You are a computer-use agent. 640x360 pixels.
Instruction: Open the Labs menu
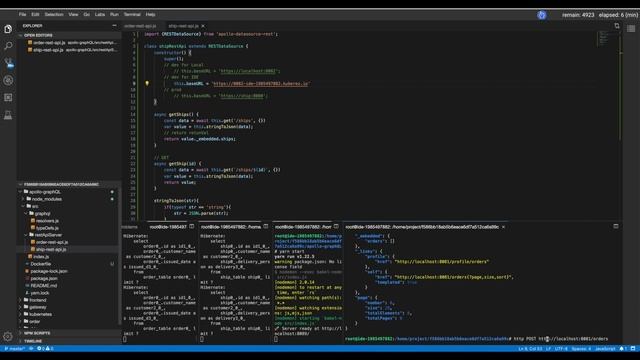(x=100, y=14)
